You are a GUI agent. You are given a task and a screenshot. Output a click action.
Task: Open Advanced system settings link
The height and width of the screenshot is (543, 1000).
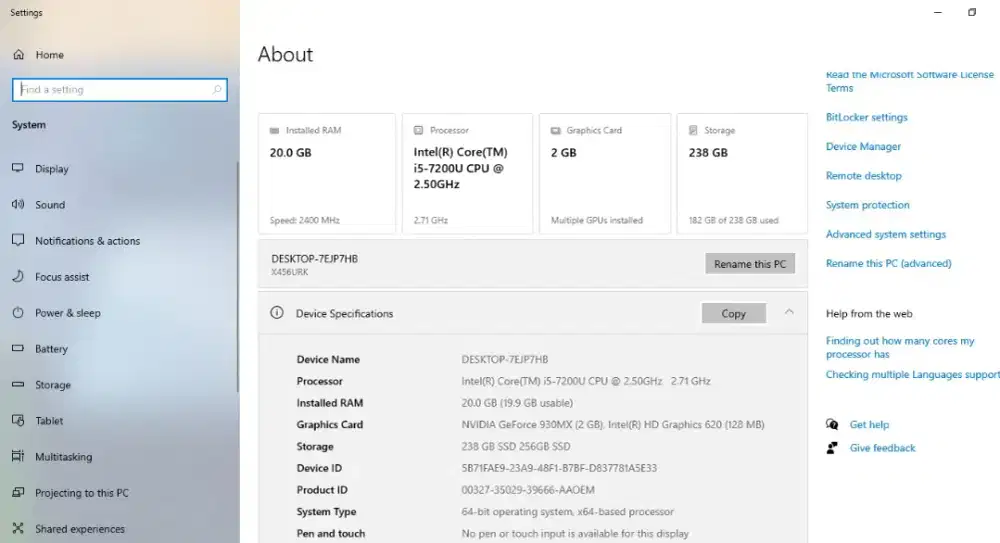click(x=886, y=234)
